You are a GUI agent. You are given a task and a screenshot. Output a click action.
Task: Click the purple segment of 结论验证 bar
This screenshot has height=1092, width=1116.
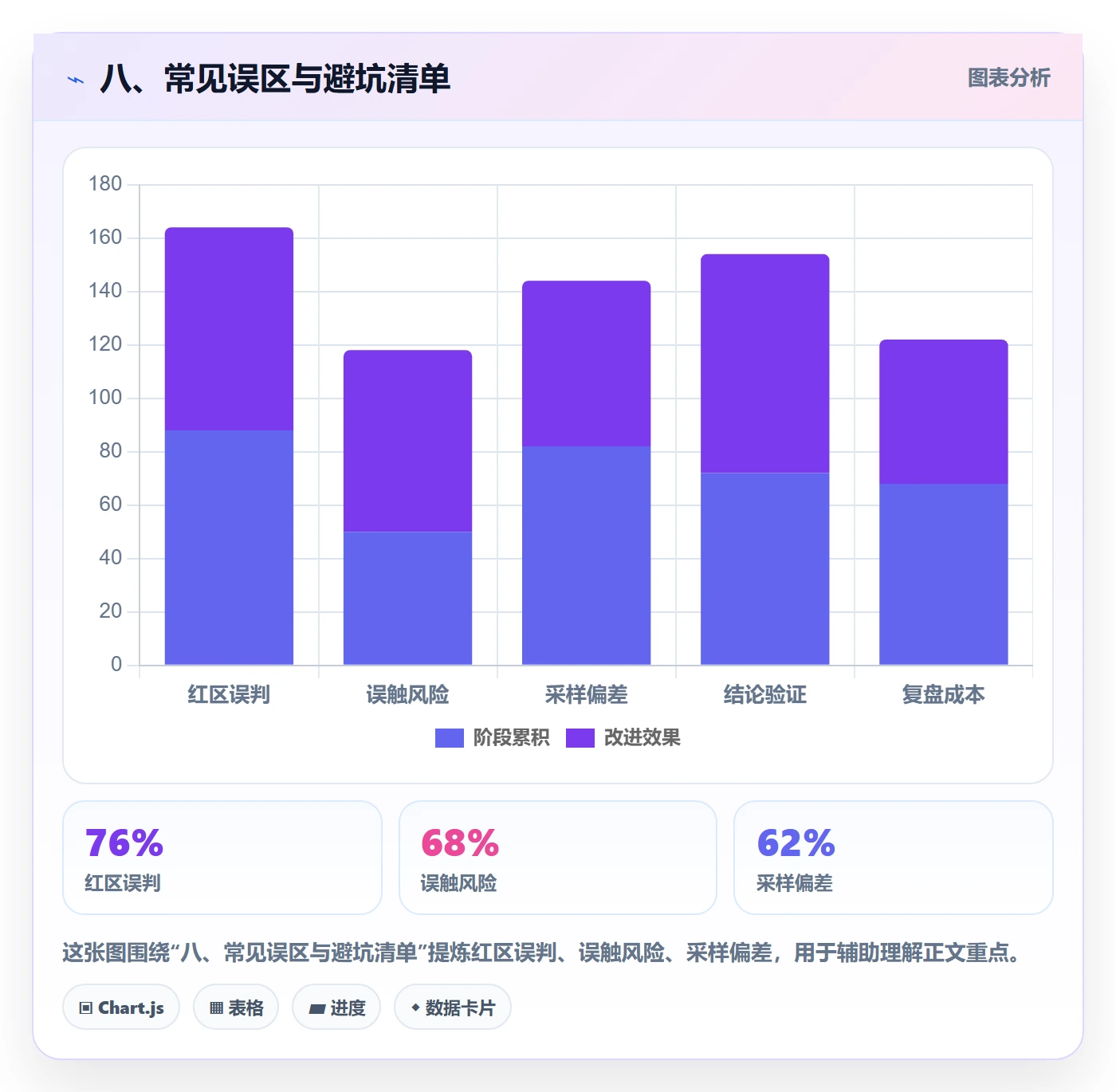point(764,363)
